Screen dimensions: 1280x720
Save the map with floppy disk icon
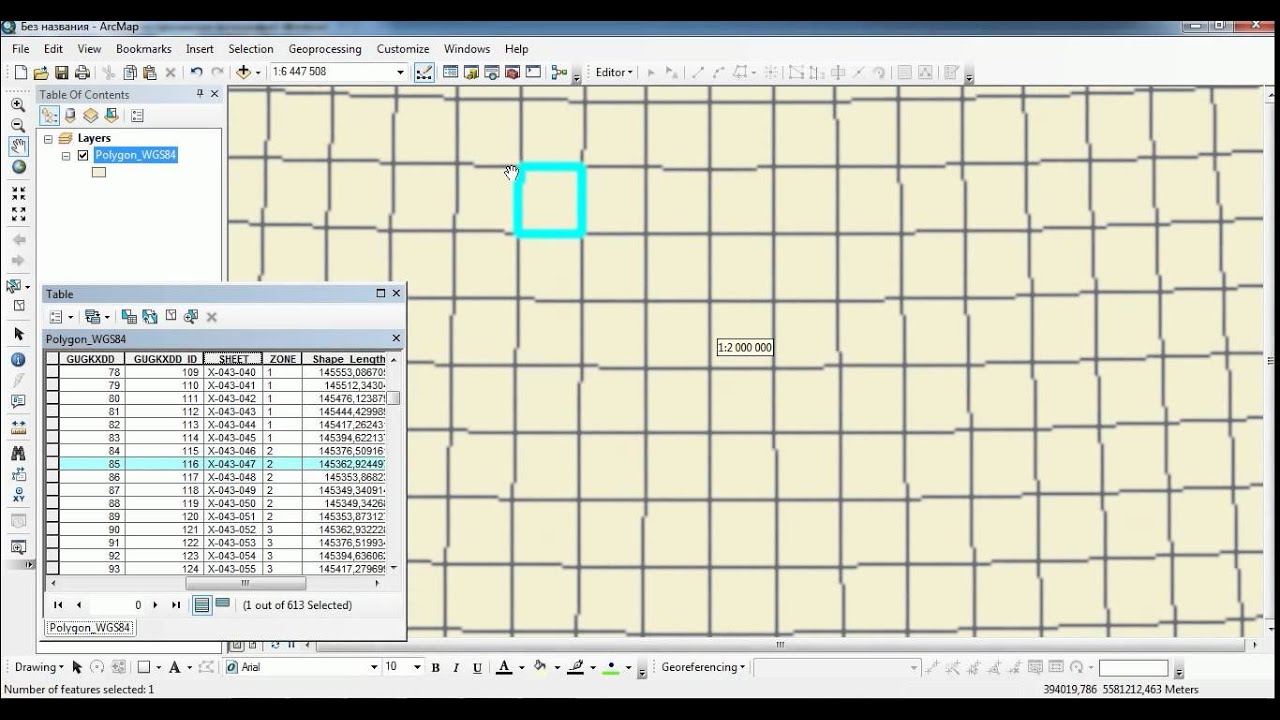[x=62, y=72]
